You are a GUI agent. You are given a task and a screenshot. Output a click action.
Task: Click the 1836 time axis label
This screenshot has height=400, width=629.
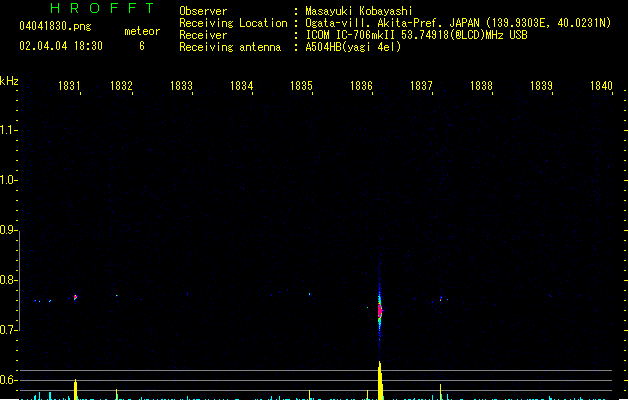[x=361, y=86]
